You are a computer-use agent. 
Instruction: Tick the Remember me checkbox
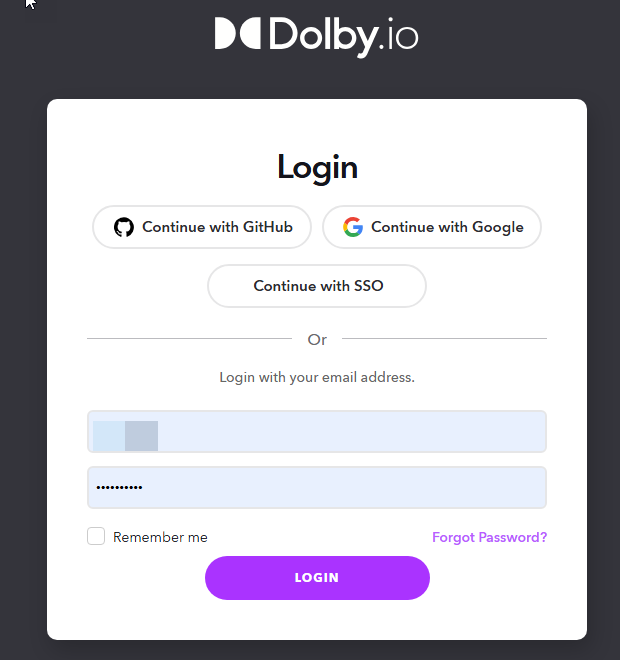coord(96,537)
